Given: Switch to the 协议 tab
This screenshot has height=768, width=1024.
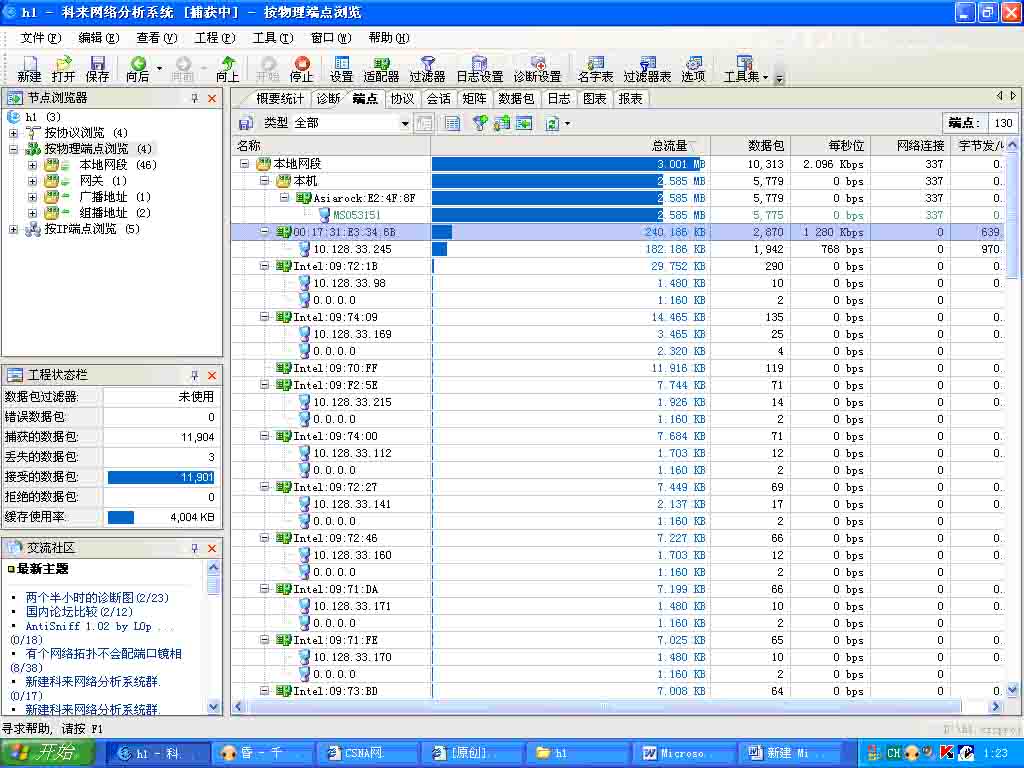Looking at the screenshot, I should point(402,99).
